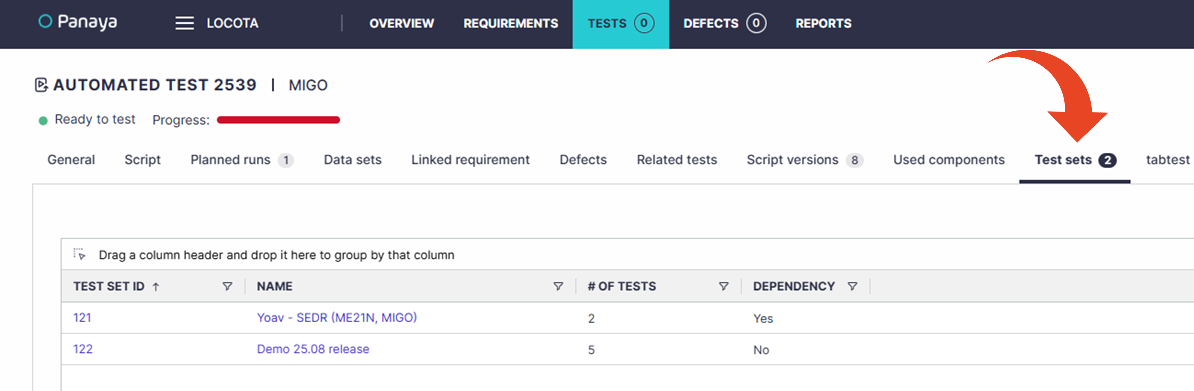The height and width of the screenshot is (391, 1194).
Task: Click the # of tests value 5
Action: tap(592, 350)
